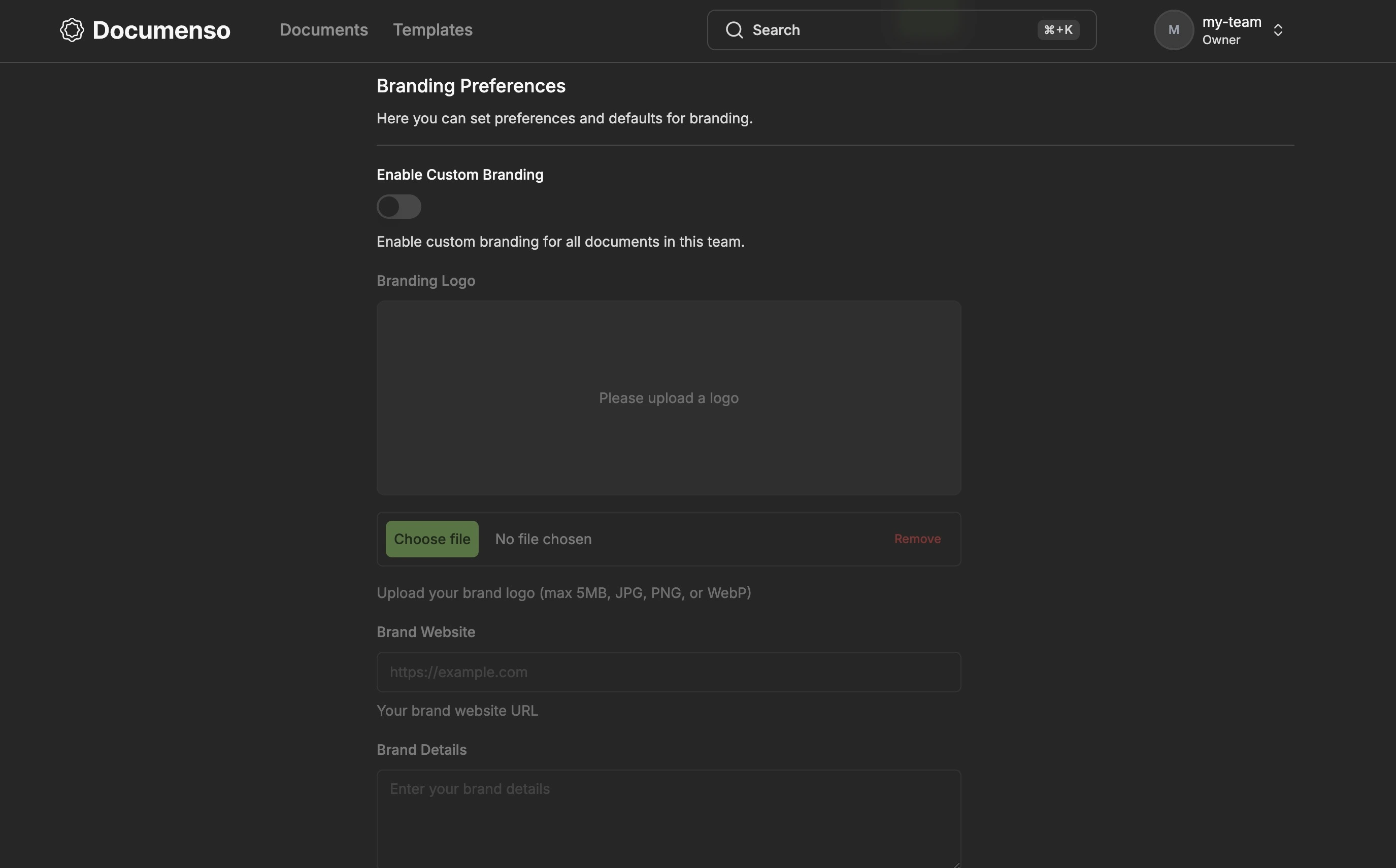The height and width of the screenshot is (868, 1396).
Task: Click the 'Please upload a logo' area
Action: click(x=669, y=398)
